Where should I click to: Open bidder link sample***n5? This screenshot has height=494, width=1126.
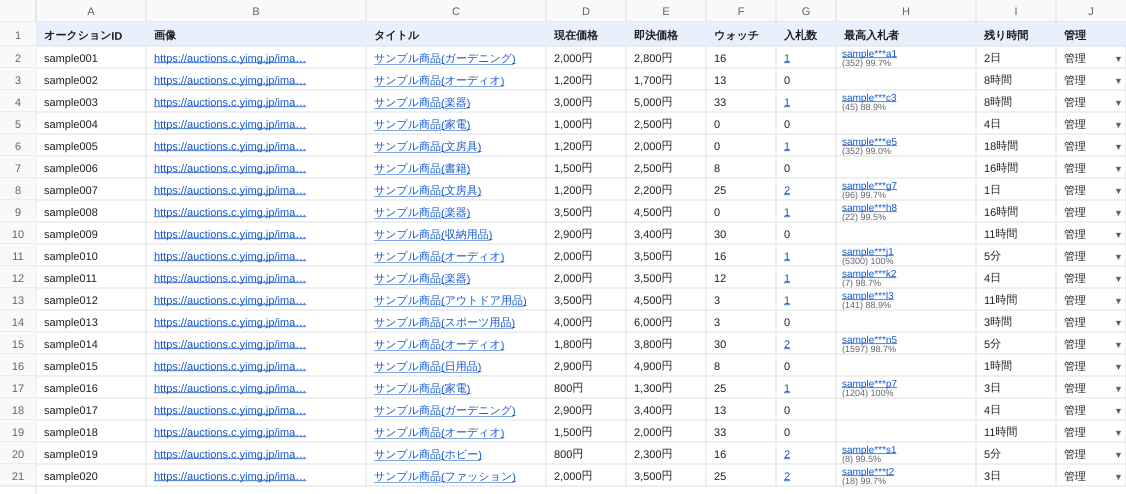coord(869,339)
